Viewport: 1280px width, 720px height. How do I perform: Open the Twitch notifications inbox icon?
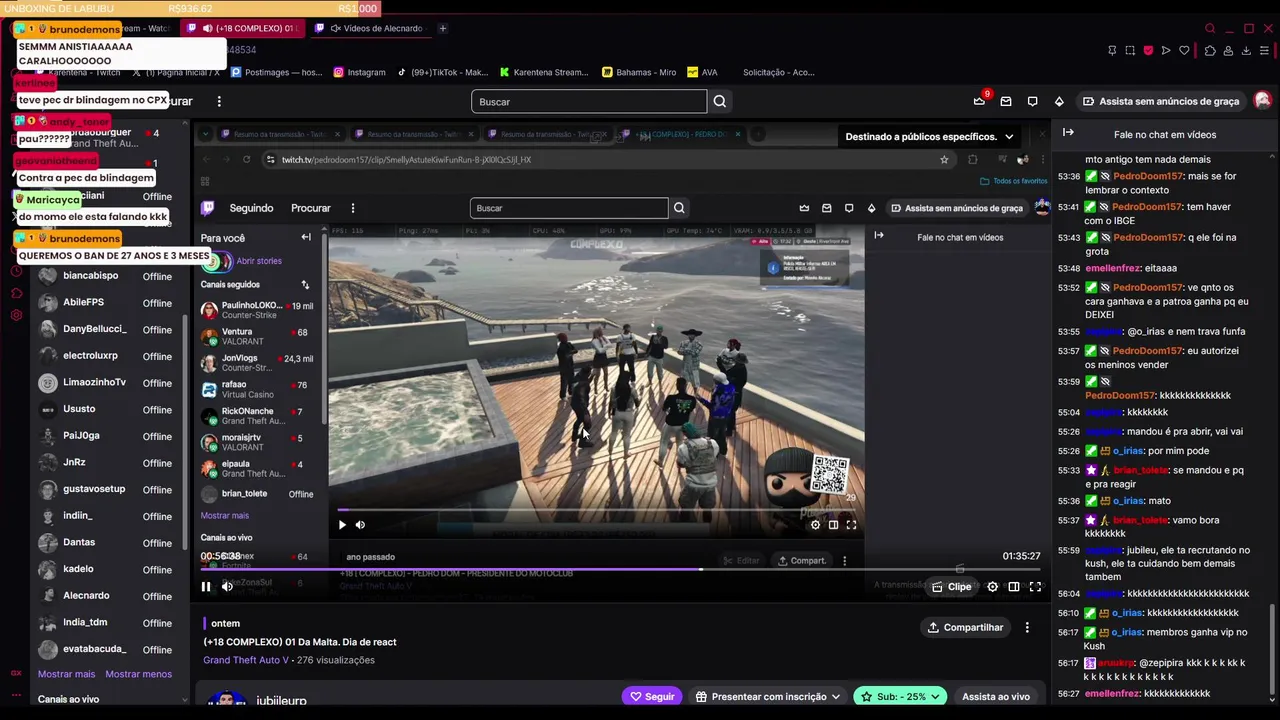click(x=1006, y=101)
